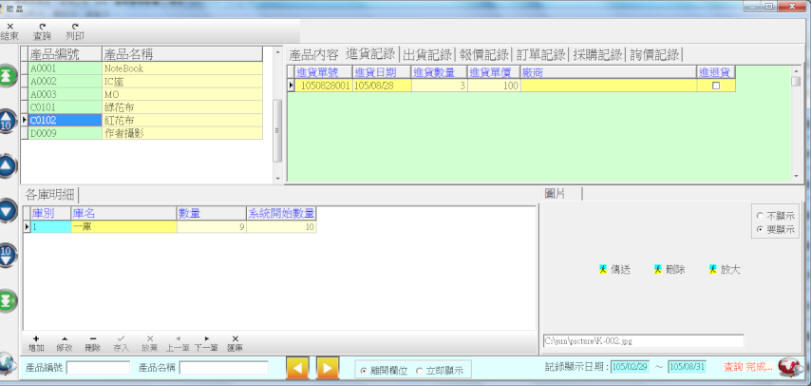The width and height of the screenshot is (811, 386).
Task: Go to next record with blue down arrow
Action: click(8, 211)
